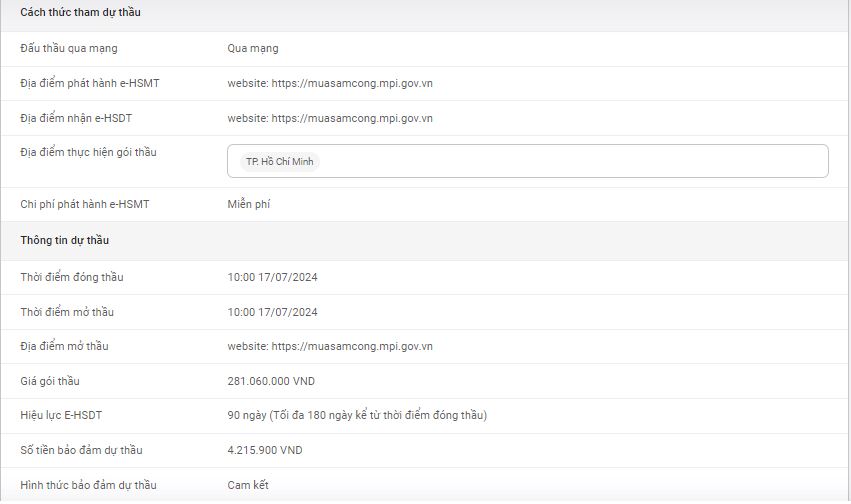Click the bid security amount 4.215.900 VND
Screen dimensions: 851x504
click(264, 450)
